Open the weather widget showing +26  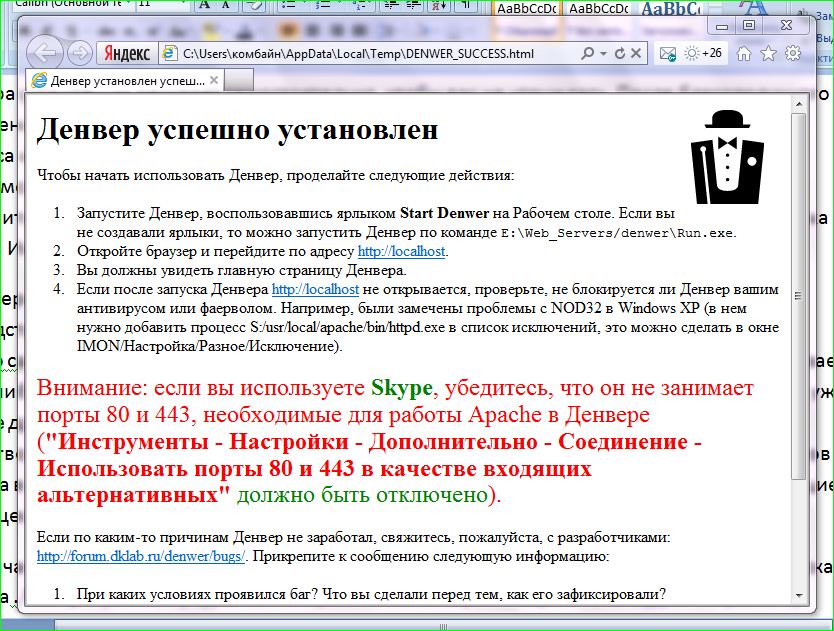(703, 53)
